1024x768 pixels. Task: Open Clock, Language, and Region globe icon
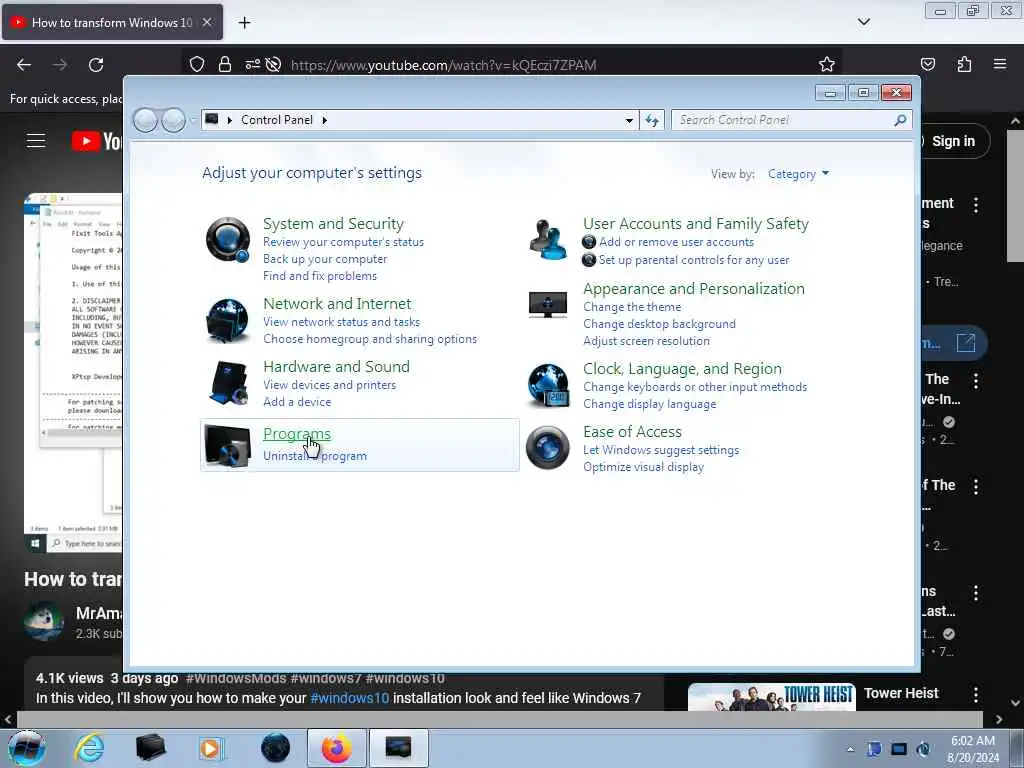[549, 385]
